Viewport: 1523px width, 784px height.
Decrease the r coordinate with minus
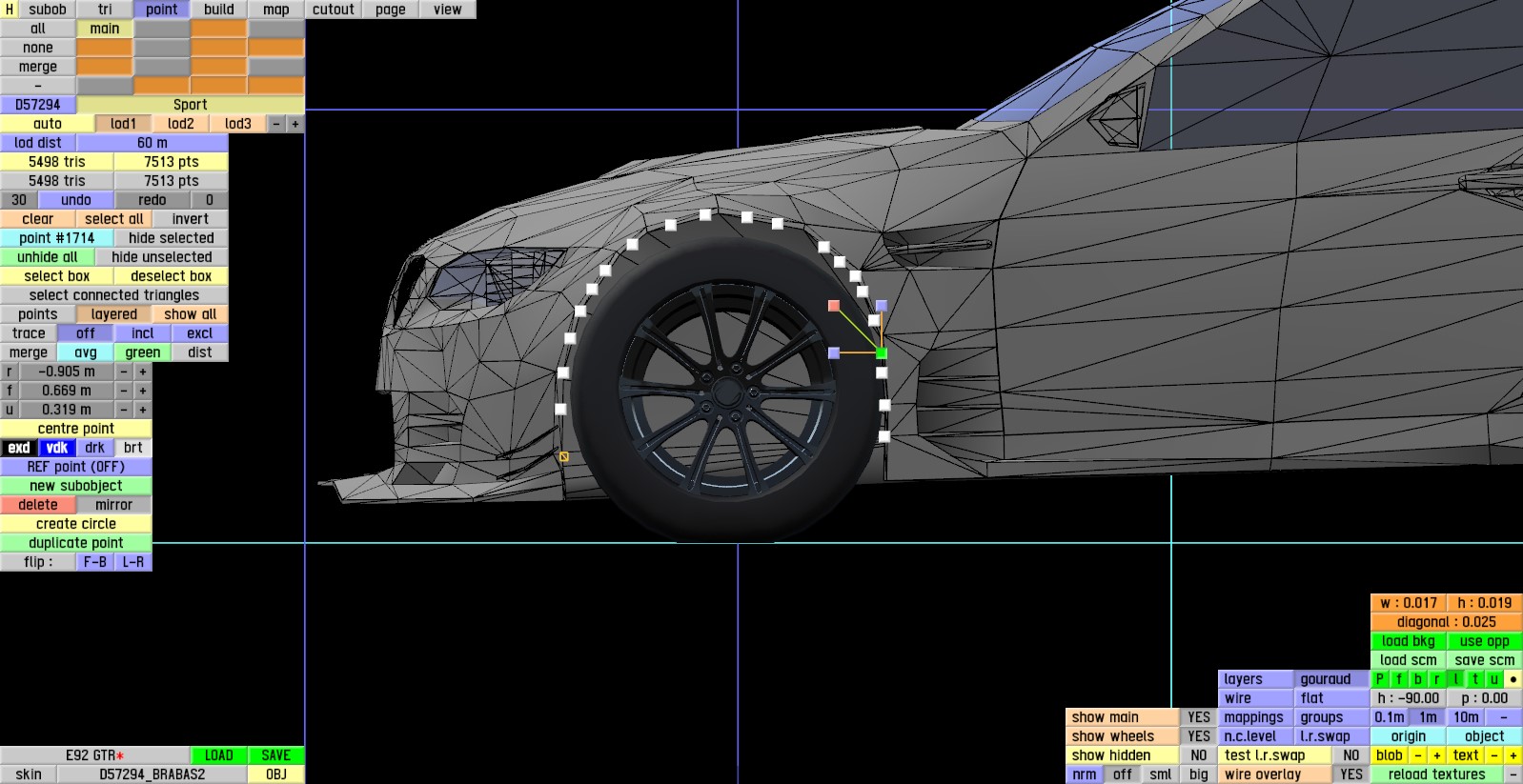click(124, 372)
